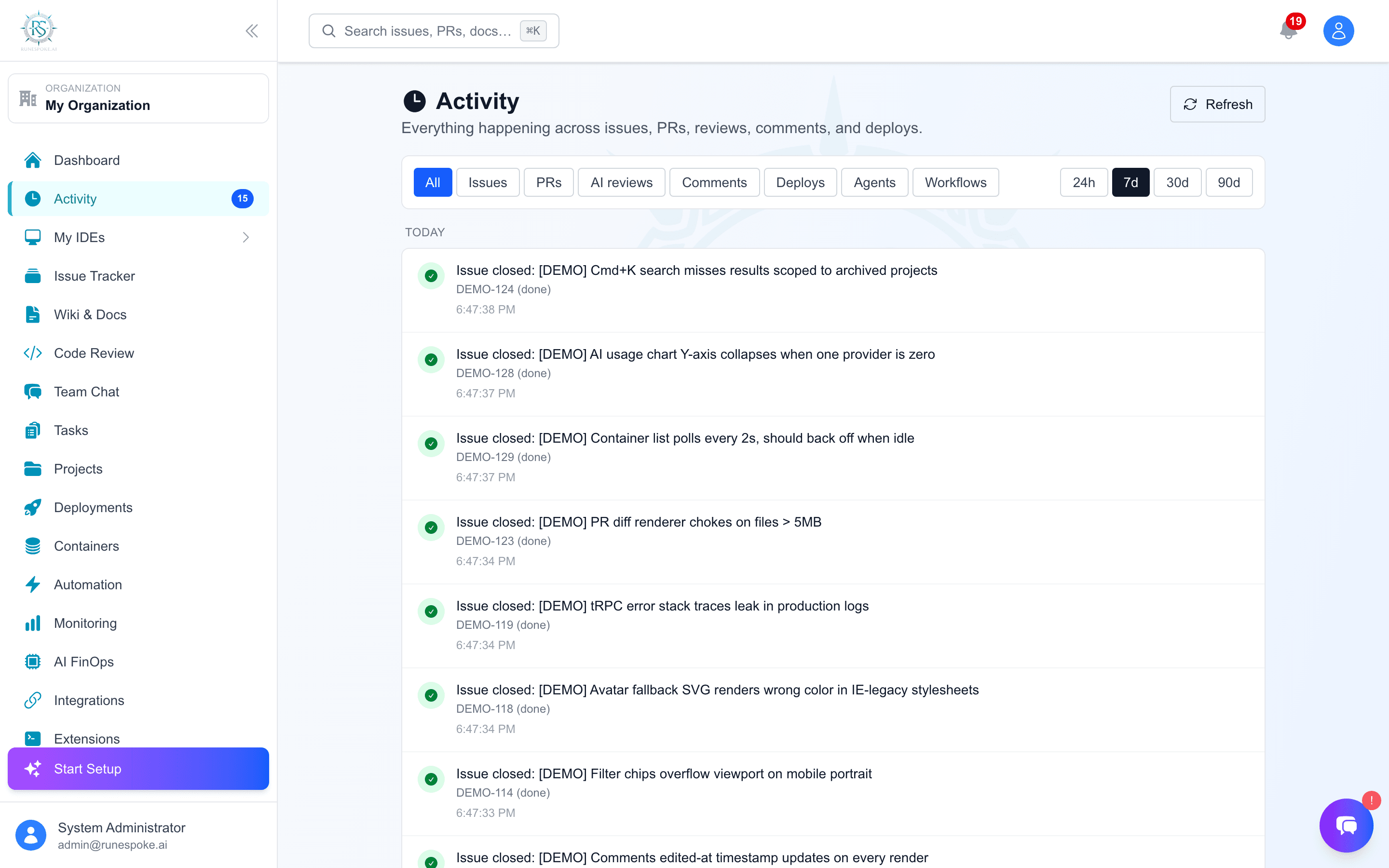
Task: Select the 24h time range
Action: click(x=1084, y=183)
